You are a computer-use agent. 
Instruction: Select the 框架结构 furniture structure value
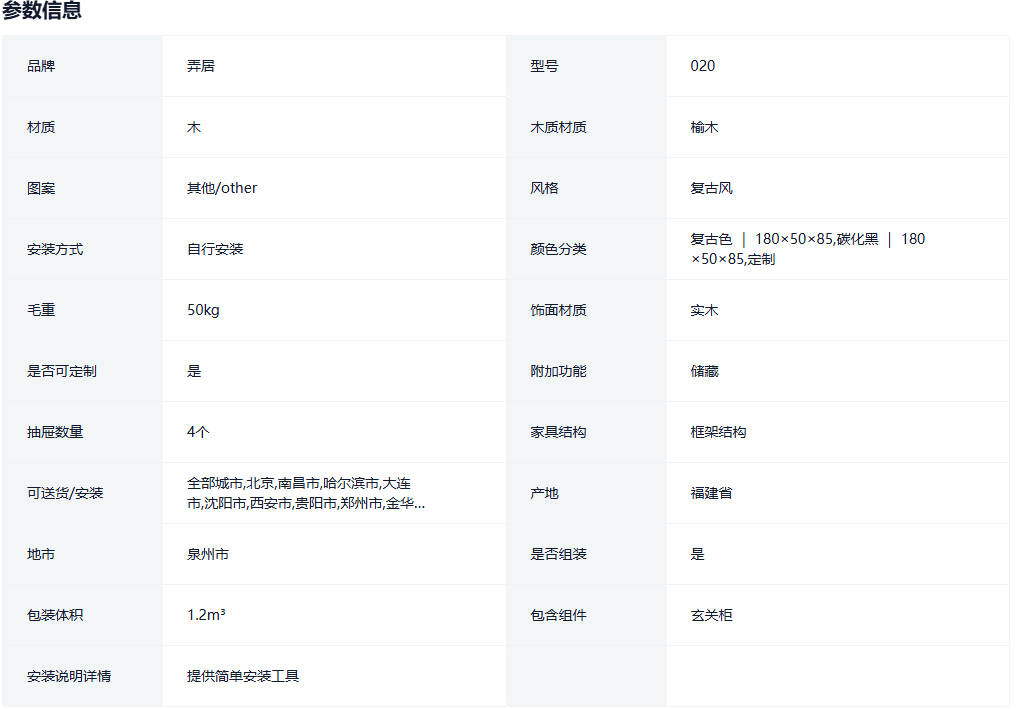[718, 432]
